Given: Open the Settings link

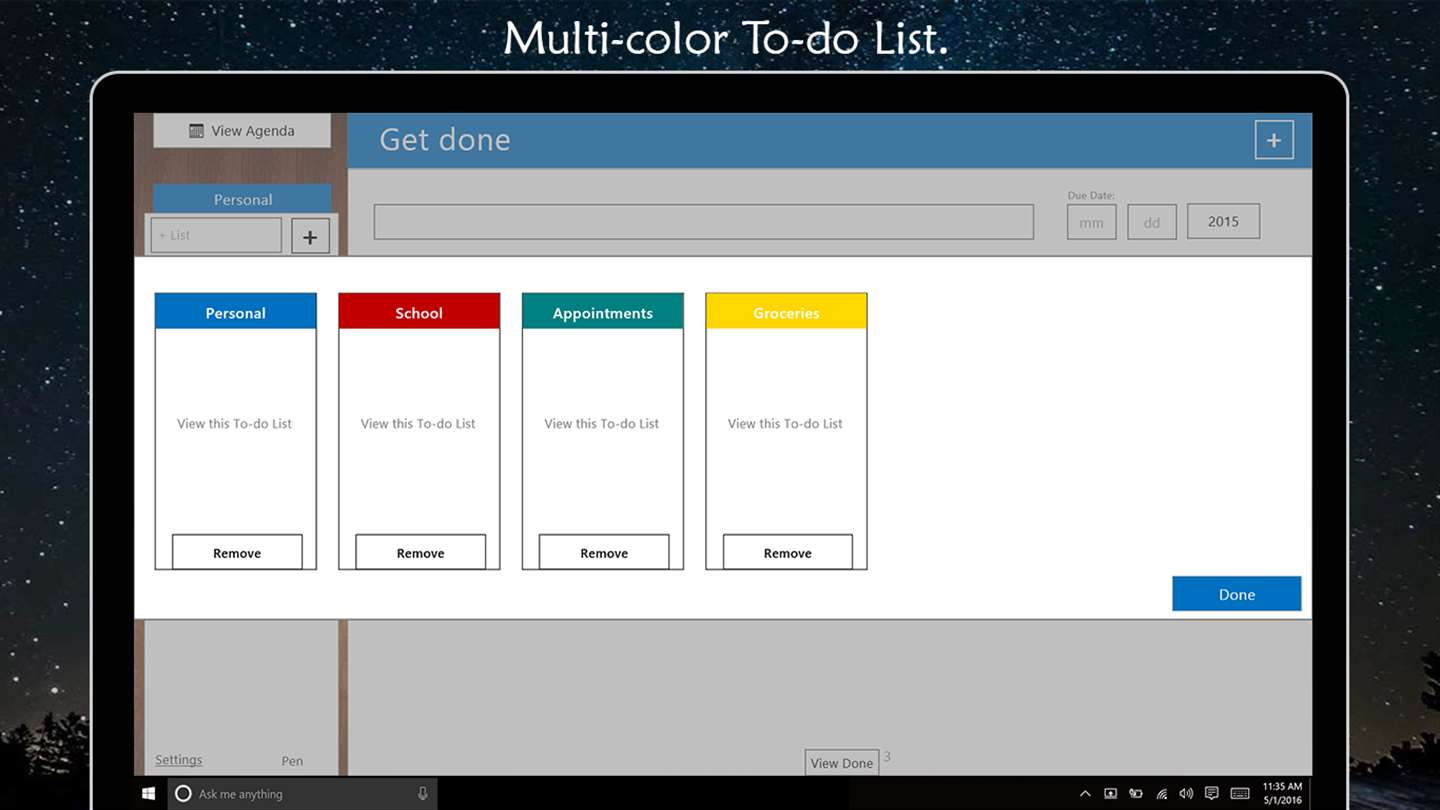Looking at the screenshot, I should tap(179, 760).
